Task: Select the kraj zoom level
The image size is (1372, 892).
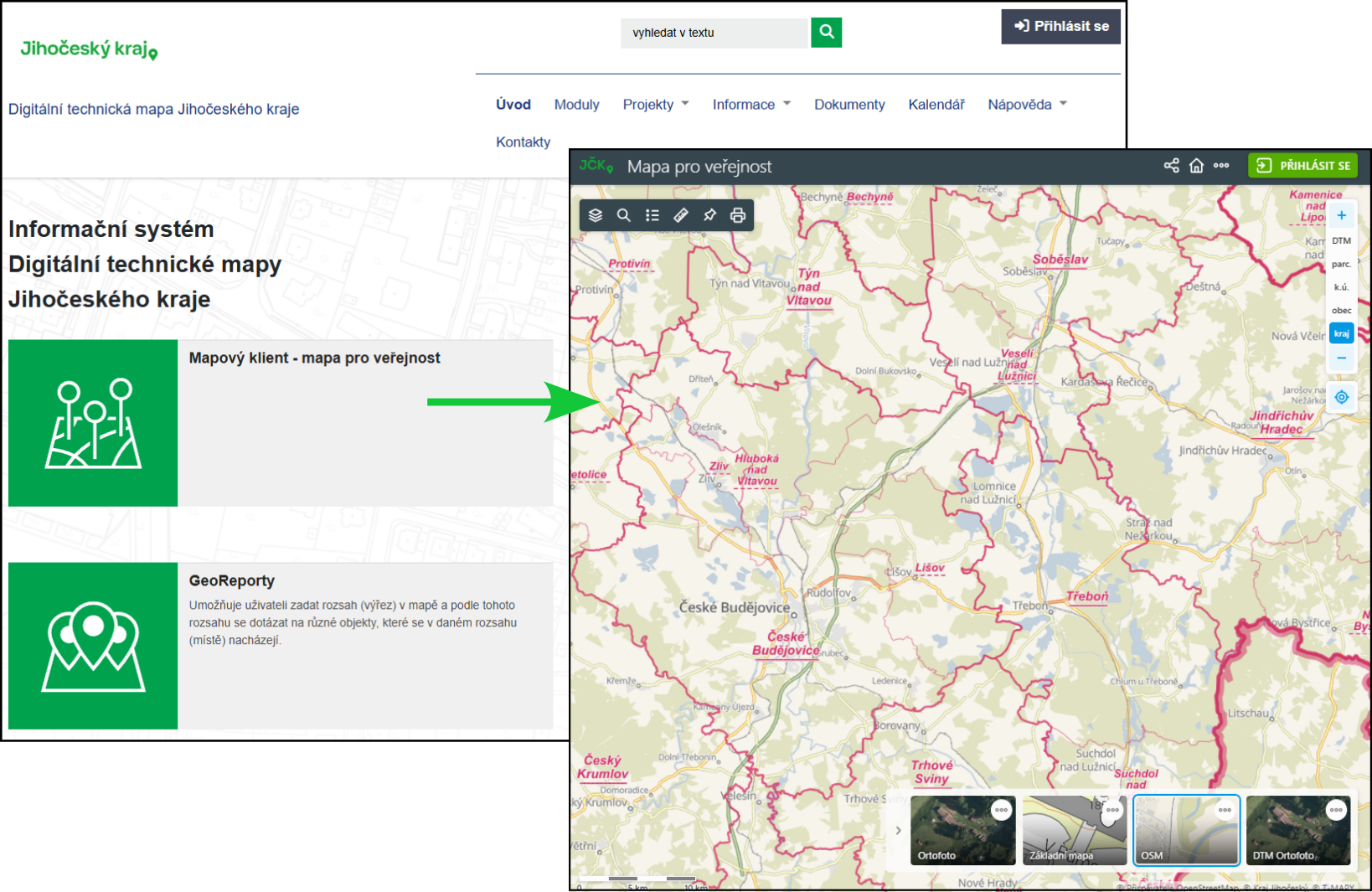Action: (x=1342, y=333)
